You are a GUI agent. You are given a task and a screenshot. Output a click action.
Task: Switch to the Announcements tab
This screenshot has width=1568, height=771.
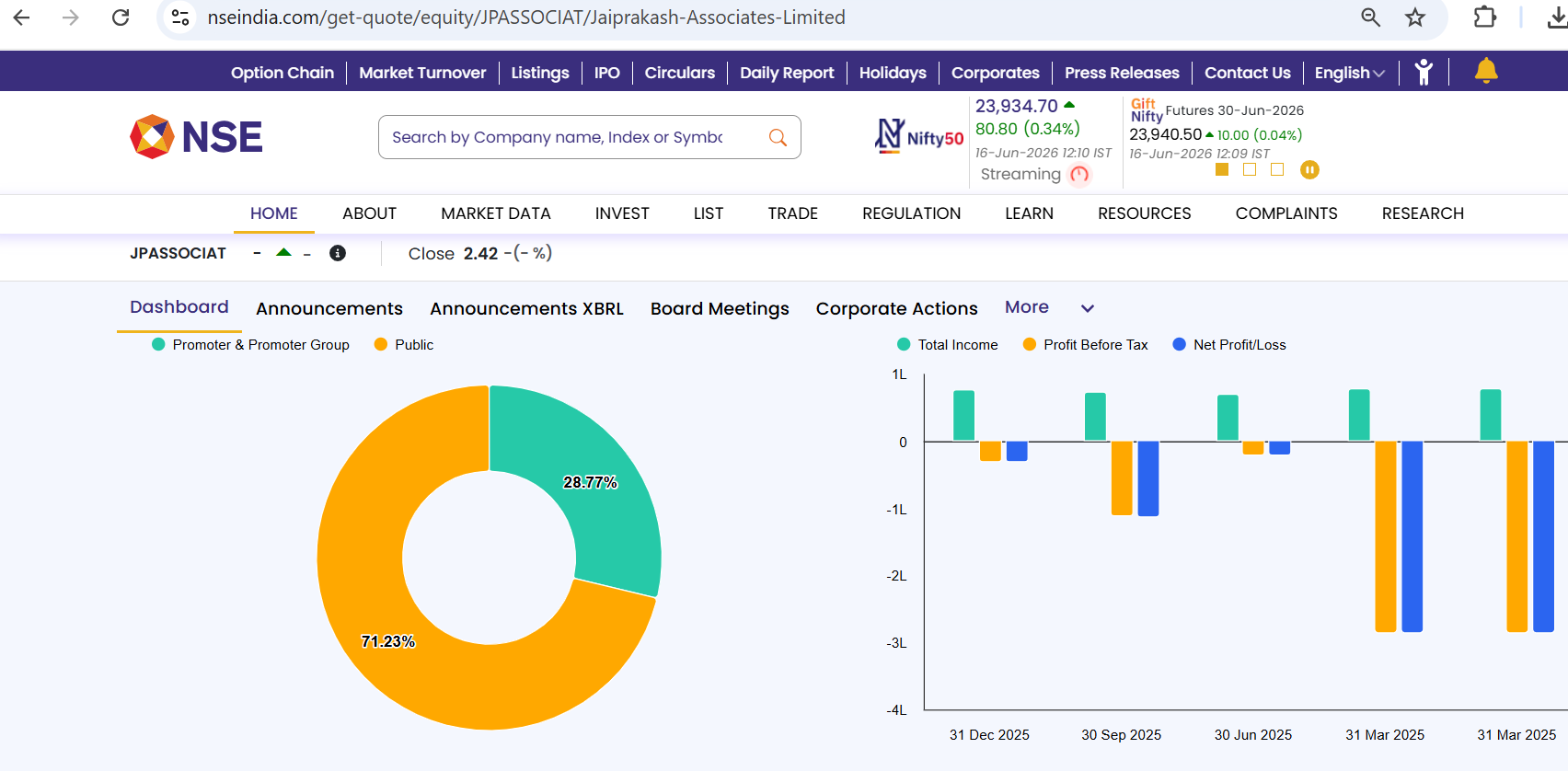click(x=329, y=308)
